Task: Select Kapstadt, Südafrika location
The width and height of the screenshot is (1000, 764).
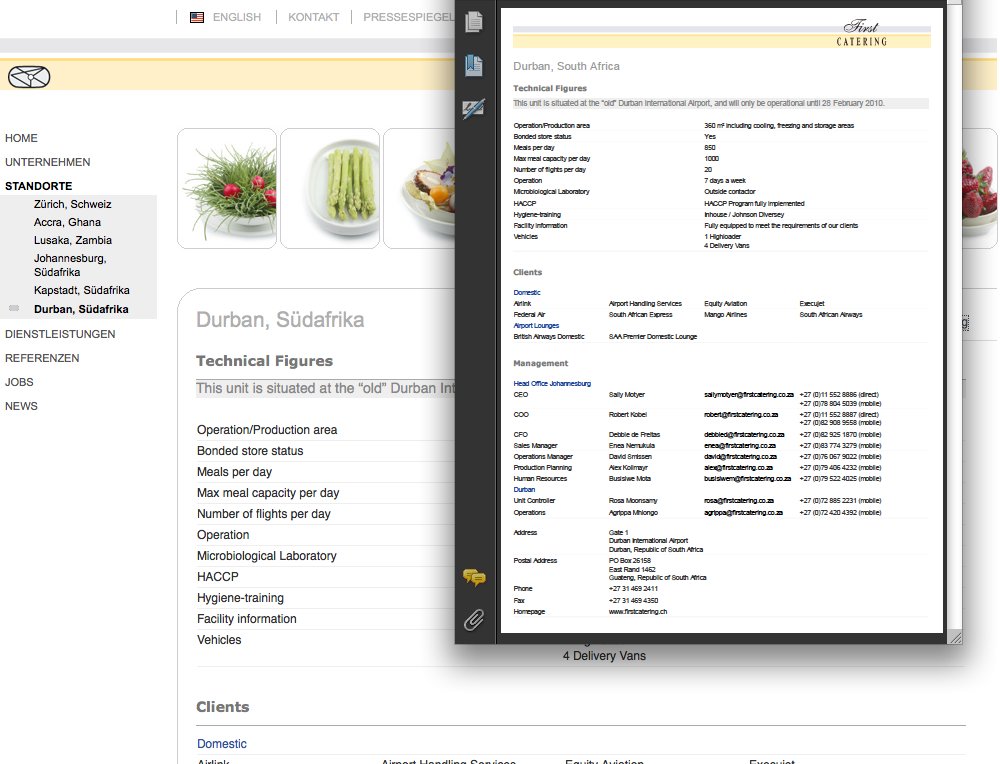Action: coord(82,290)
